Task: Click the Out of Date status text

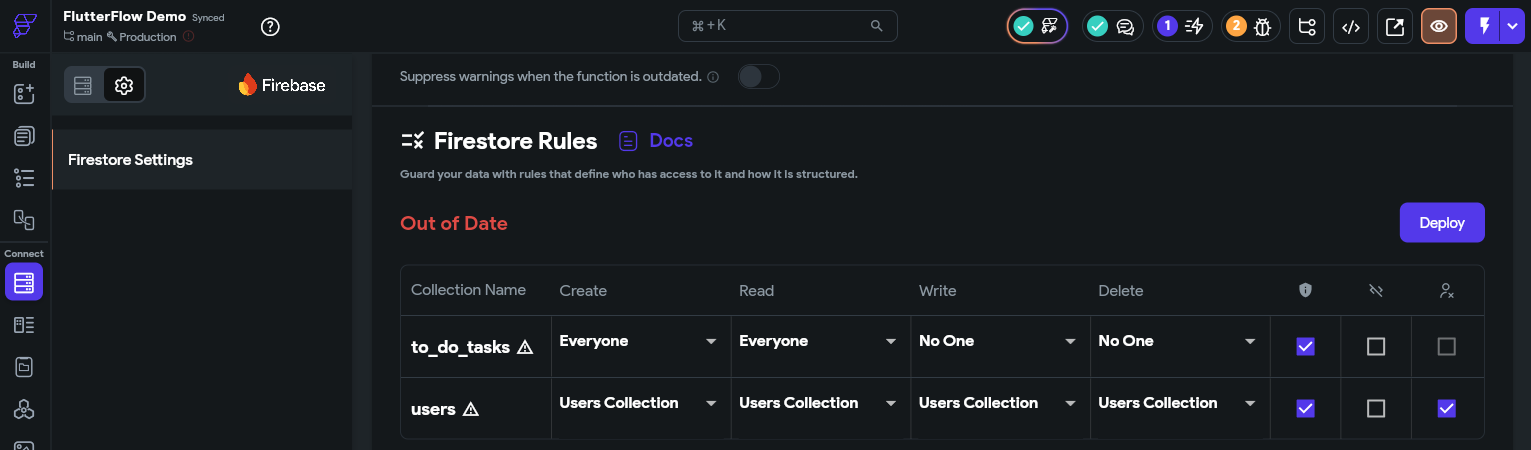Action: click(454, 223)
